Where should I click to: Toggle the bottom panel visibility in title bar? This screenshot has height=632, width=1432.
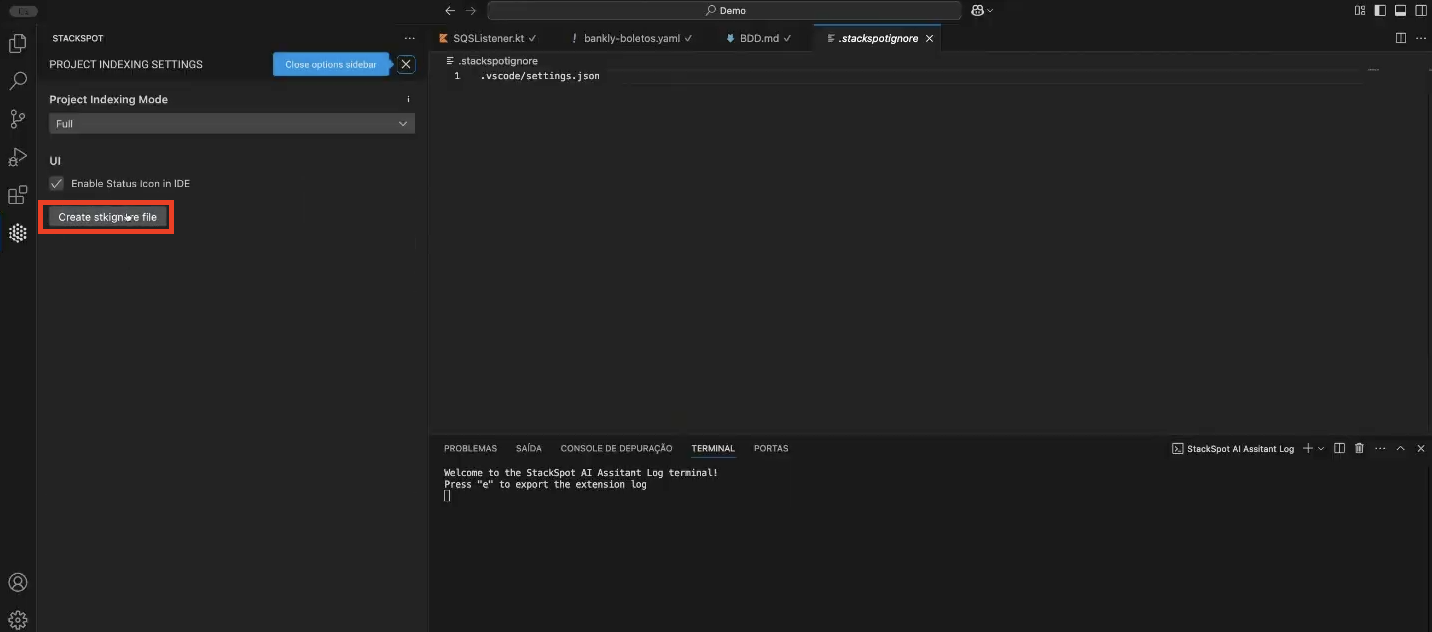[x=1400, y=11]
